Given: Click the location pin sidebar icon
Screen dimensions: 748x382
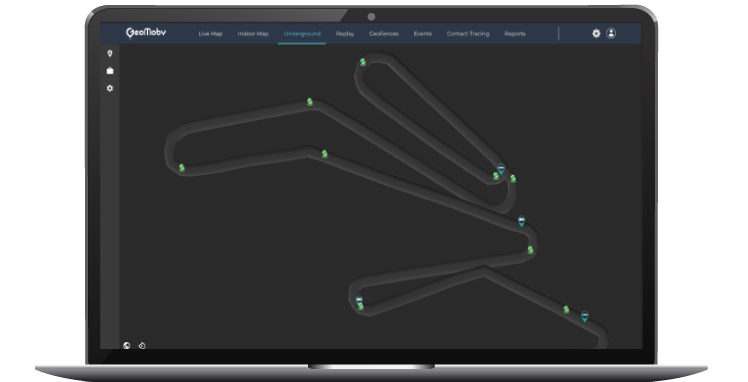Looking at the screenshot, I should click(110, 53).
